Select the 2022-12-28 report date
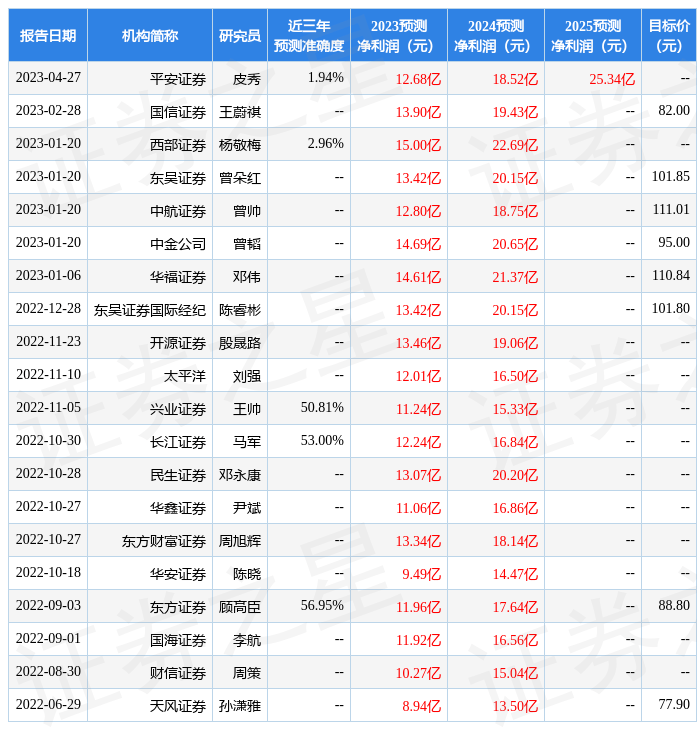The image size is (697, 730). pyautogui.click(x=48, y=309)
